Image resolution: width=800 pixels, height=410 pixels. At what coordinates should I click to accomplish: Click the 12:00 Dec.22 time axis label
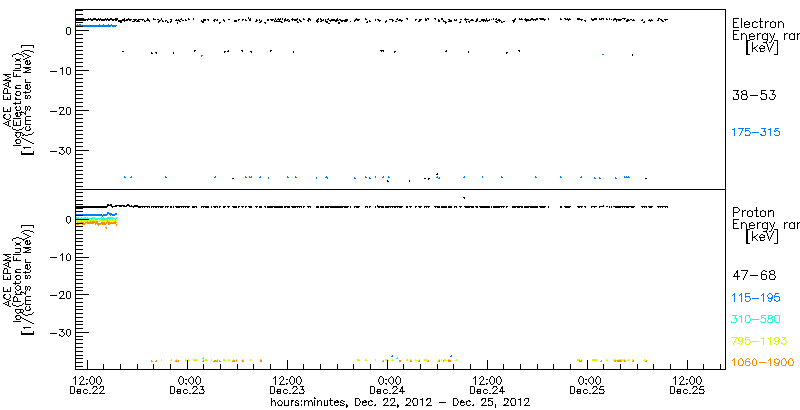tap(88, 386)
